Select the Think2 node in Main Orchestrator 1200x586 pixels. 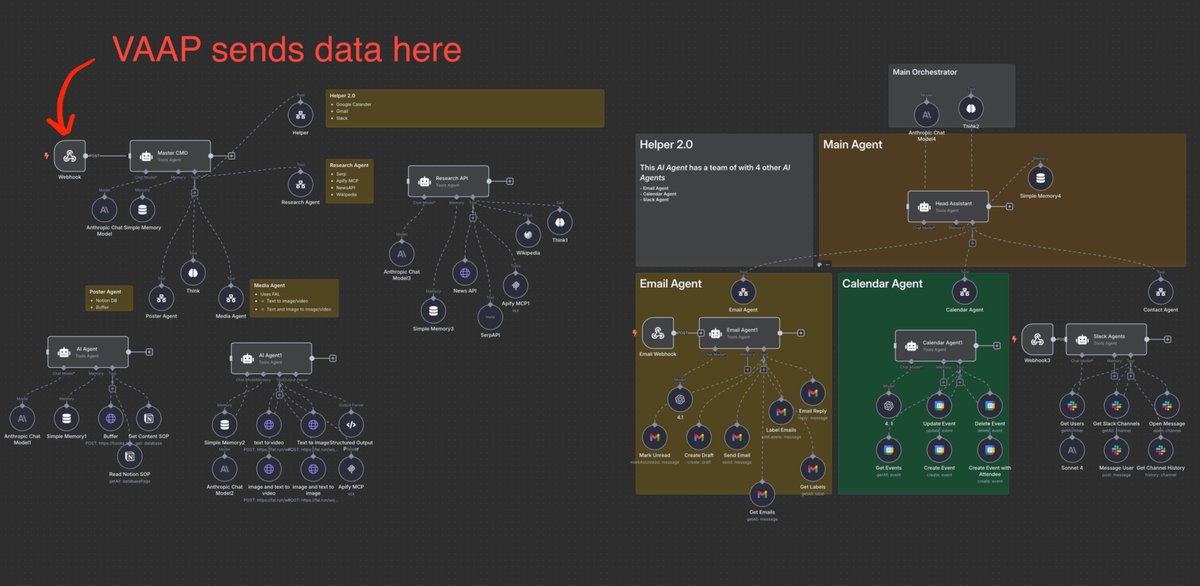[x=969, y=110]
